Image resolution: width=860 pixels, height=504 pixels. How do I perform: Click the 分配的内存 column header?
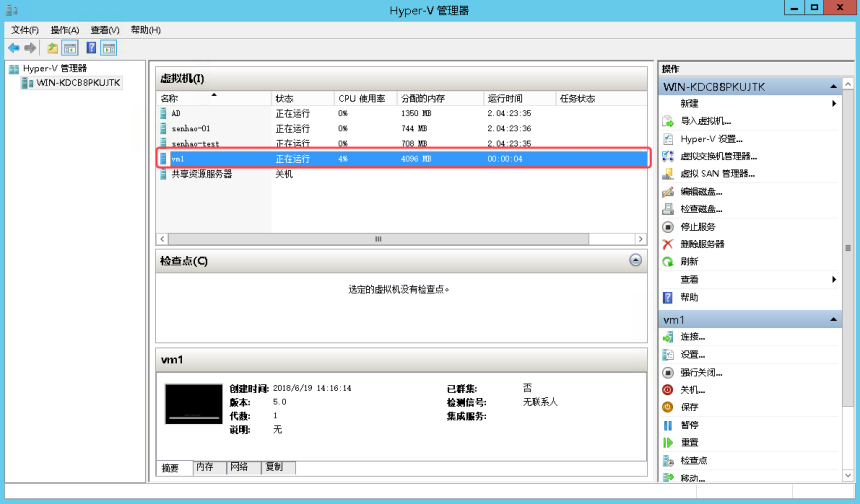(x=440, y=99)
